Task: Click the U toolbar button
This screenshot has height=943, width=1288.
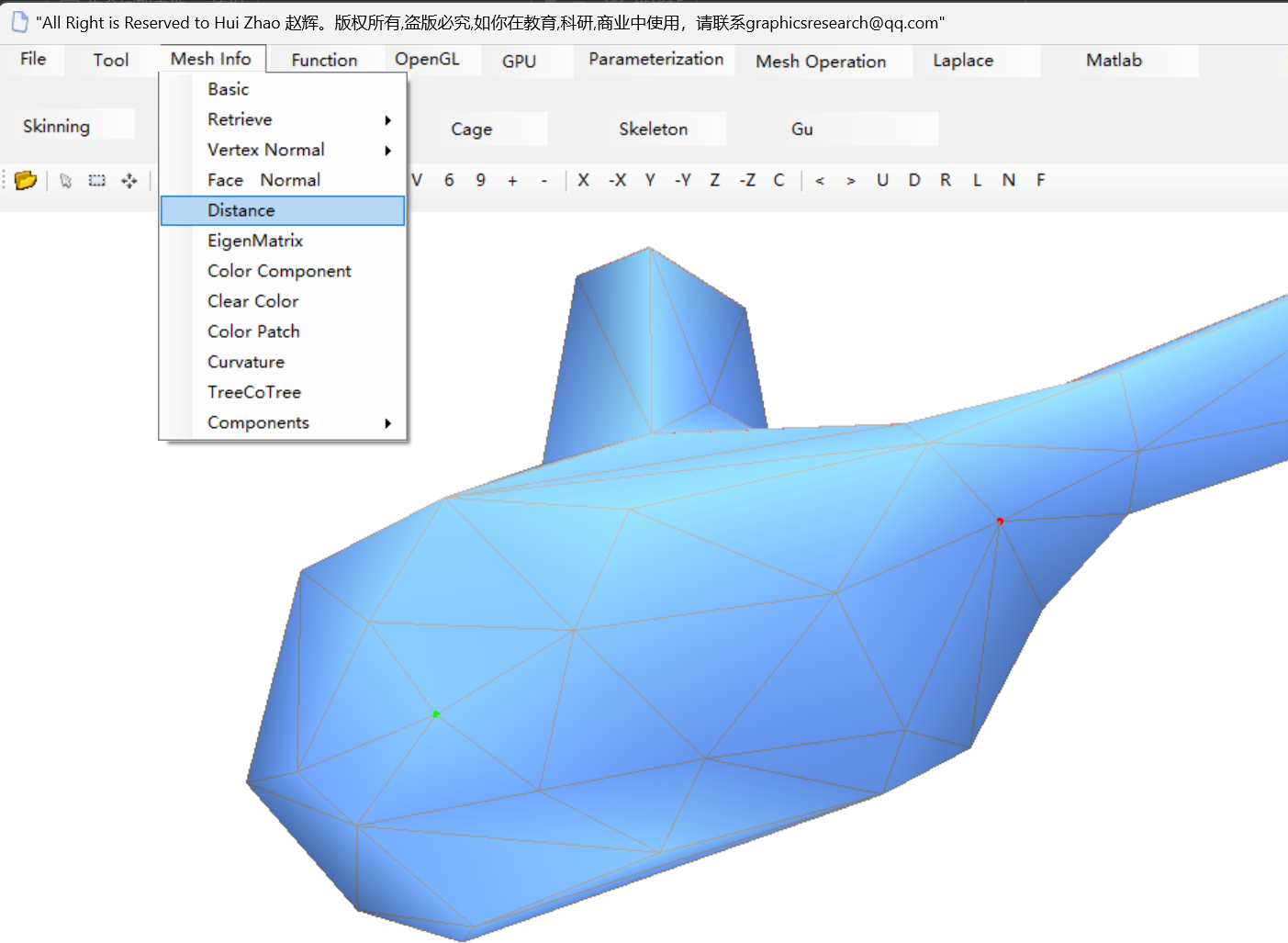Action: 882,180
